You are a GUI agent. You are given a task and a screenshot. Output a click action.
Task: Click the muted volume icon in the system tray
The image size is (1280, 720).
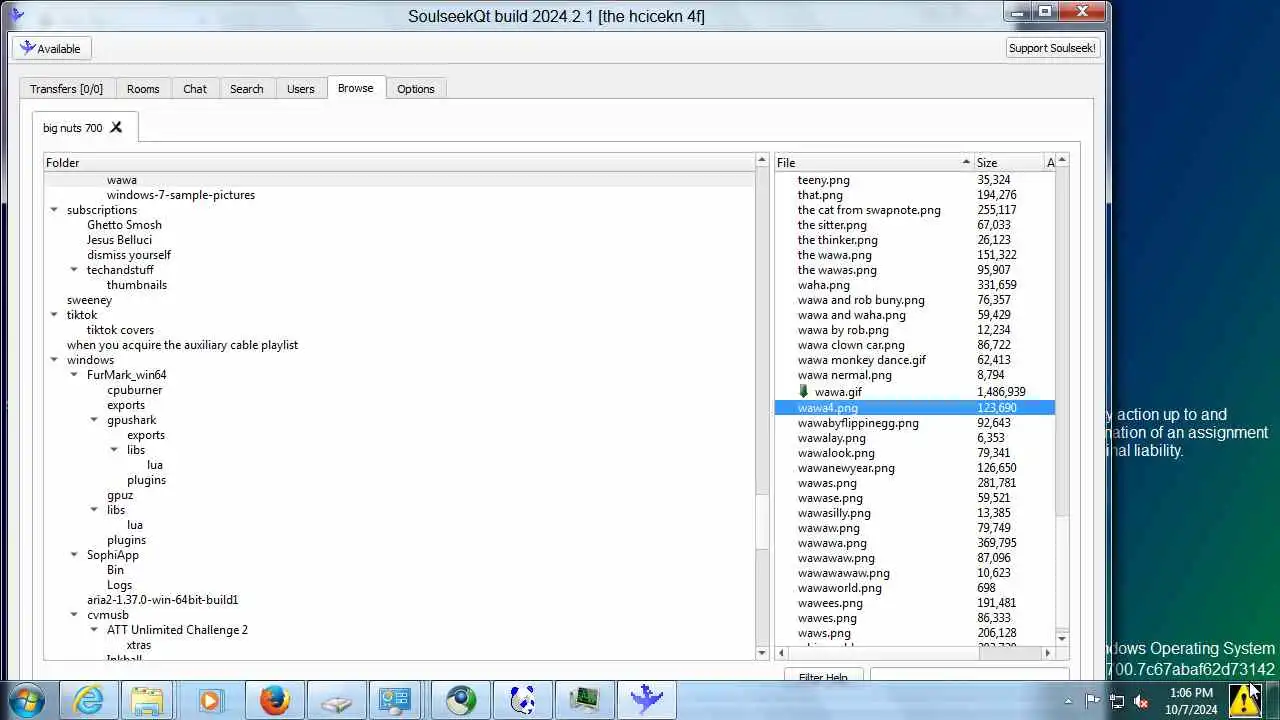click(x=1140, y=701)
